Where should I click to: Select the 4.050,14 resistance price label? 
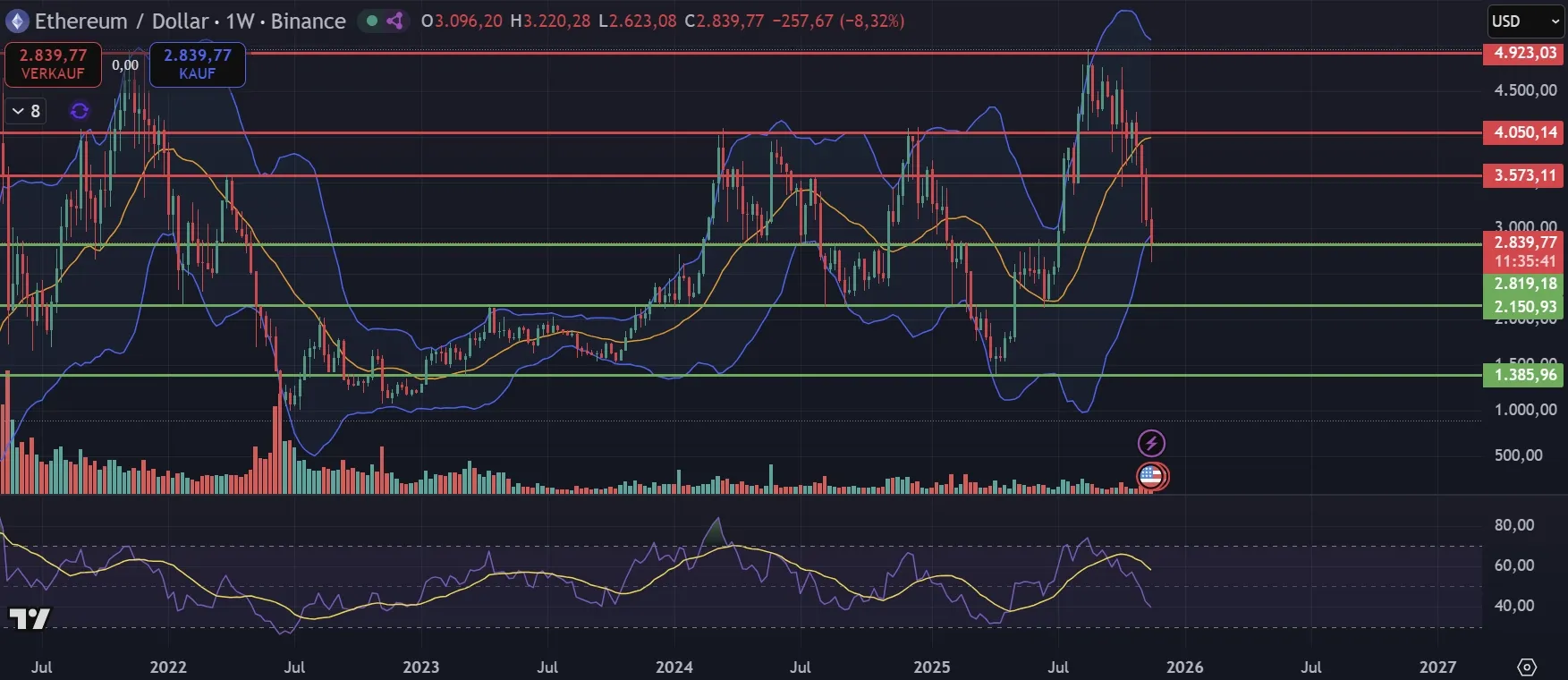pyautogui.click(x=1524, y=132)
